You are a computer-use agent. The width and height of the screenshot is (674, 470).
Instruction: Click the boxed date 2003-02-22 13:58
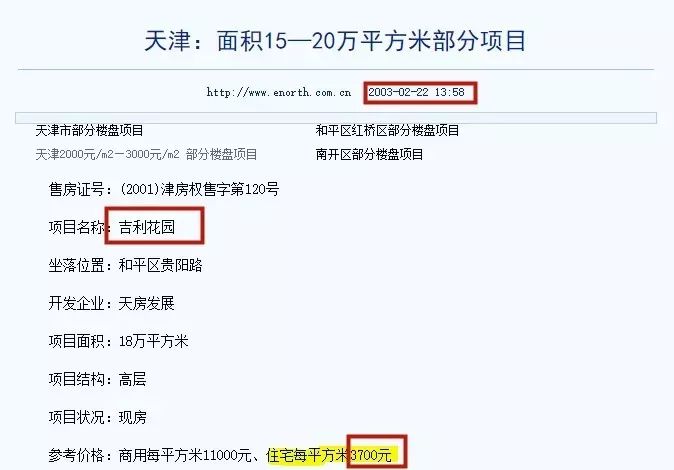417,92
